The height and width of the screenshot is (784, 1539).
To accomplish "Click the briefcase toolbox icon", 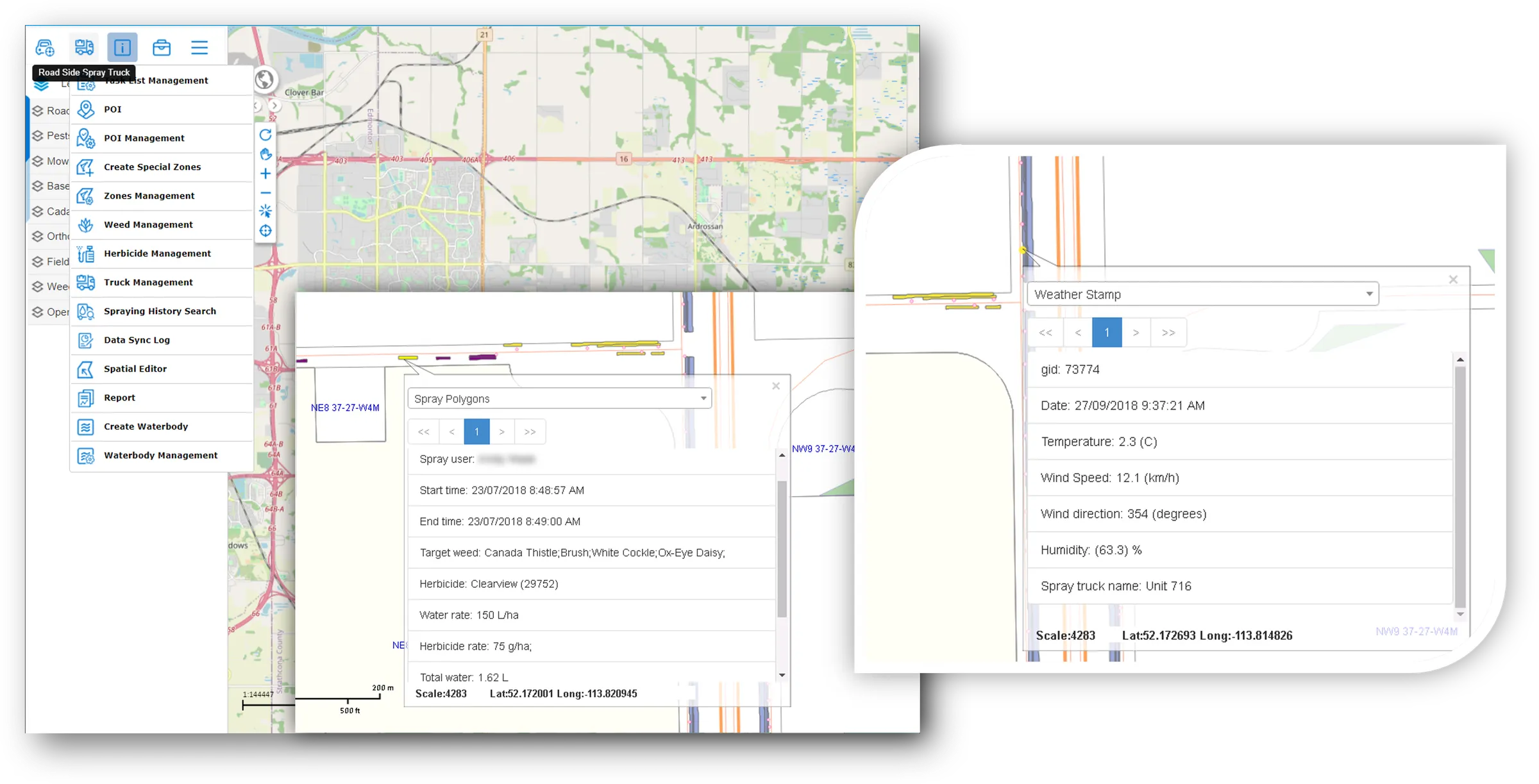I will [162, 47].
